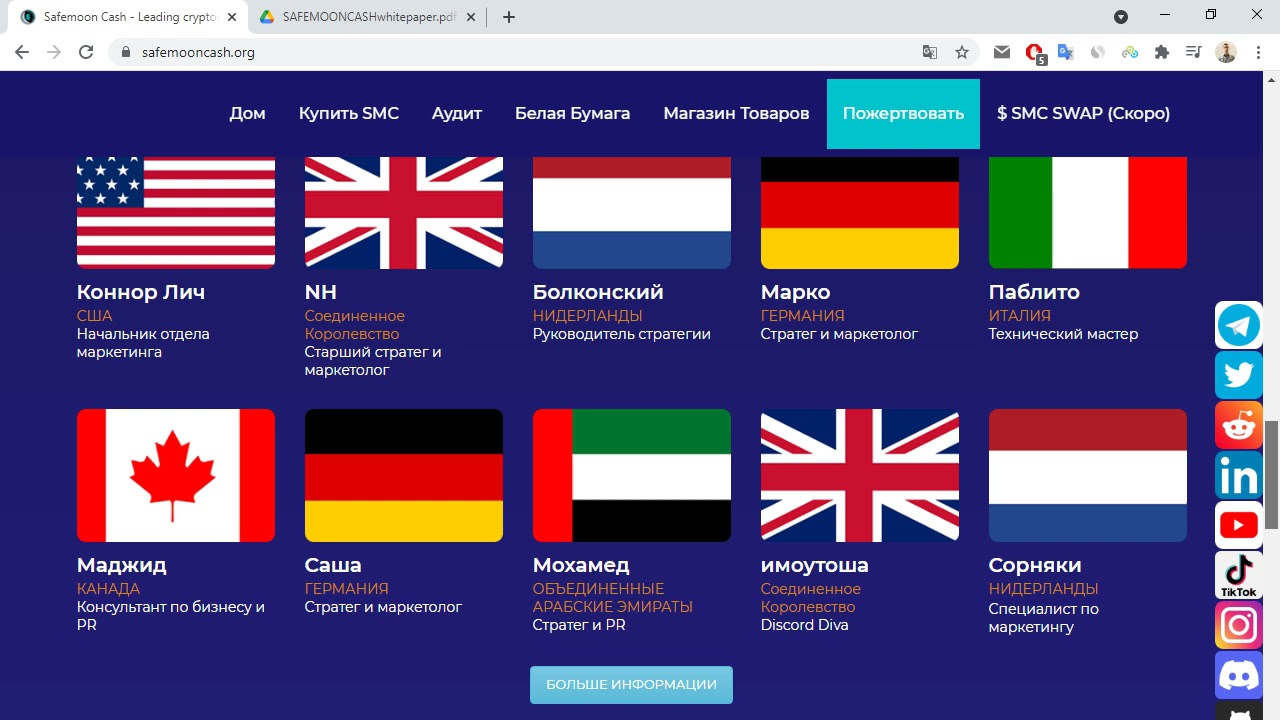Open the media control icon
This screenshot has width=1280, height=720.
1194,52
